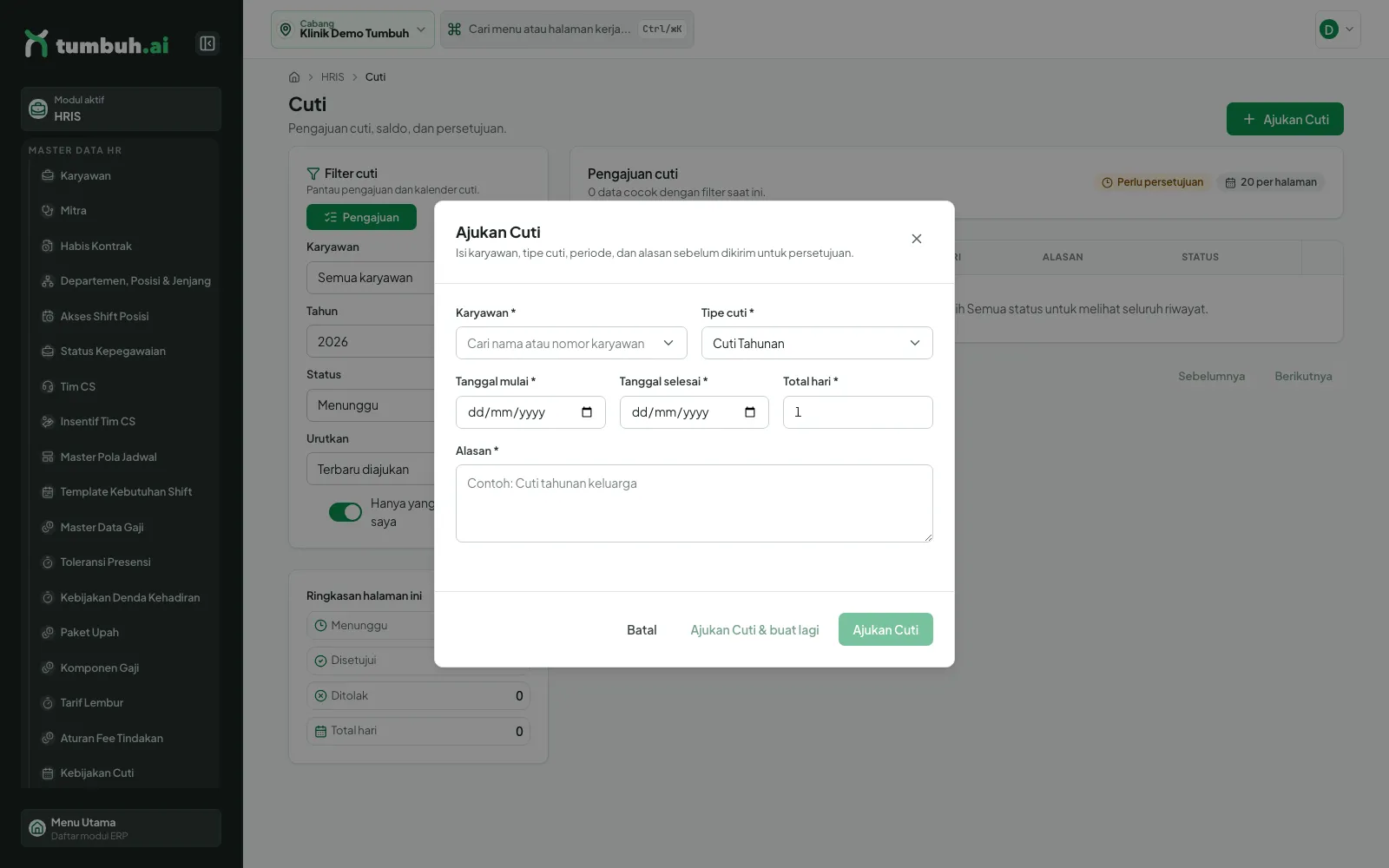The image size is (1389, 868).
Task: Click the tumbuh.ai logo
Action: (96, 44)
